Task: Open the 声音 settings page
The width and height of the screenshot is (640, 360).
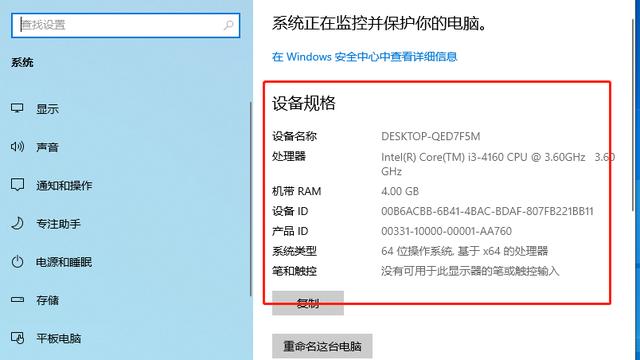Action: (x=47, y=147)
